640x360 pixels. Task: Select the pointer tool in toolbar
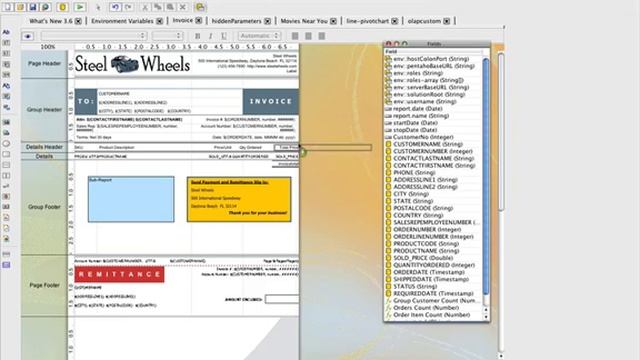coord(98,7)
